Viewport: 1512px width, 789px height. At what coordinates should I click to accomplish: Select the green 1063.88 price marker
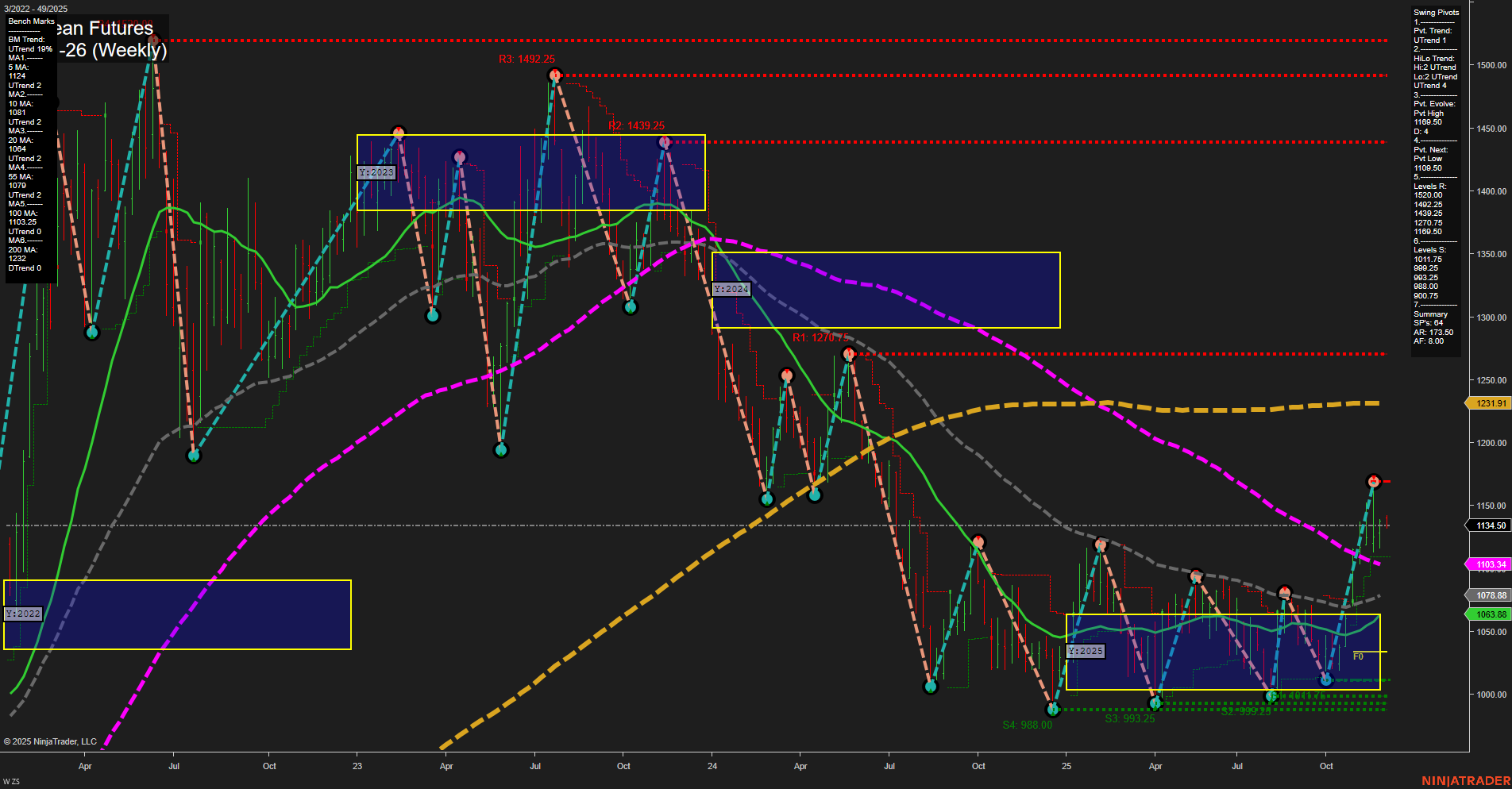(x=1490, y=614)
